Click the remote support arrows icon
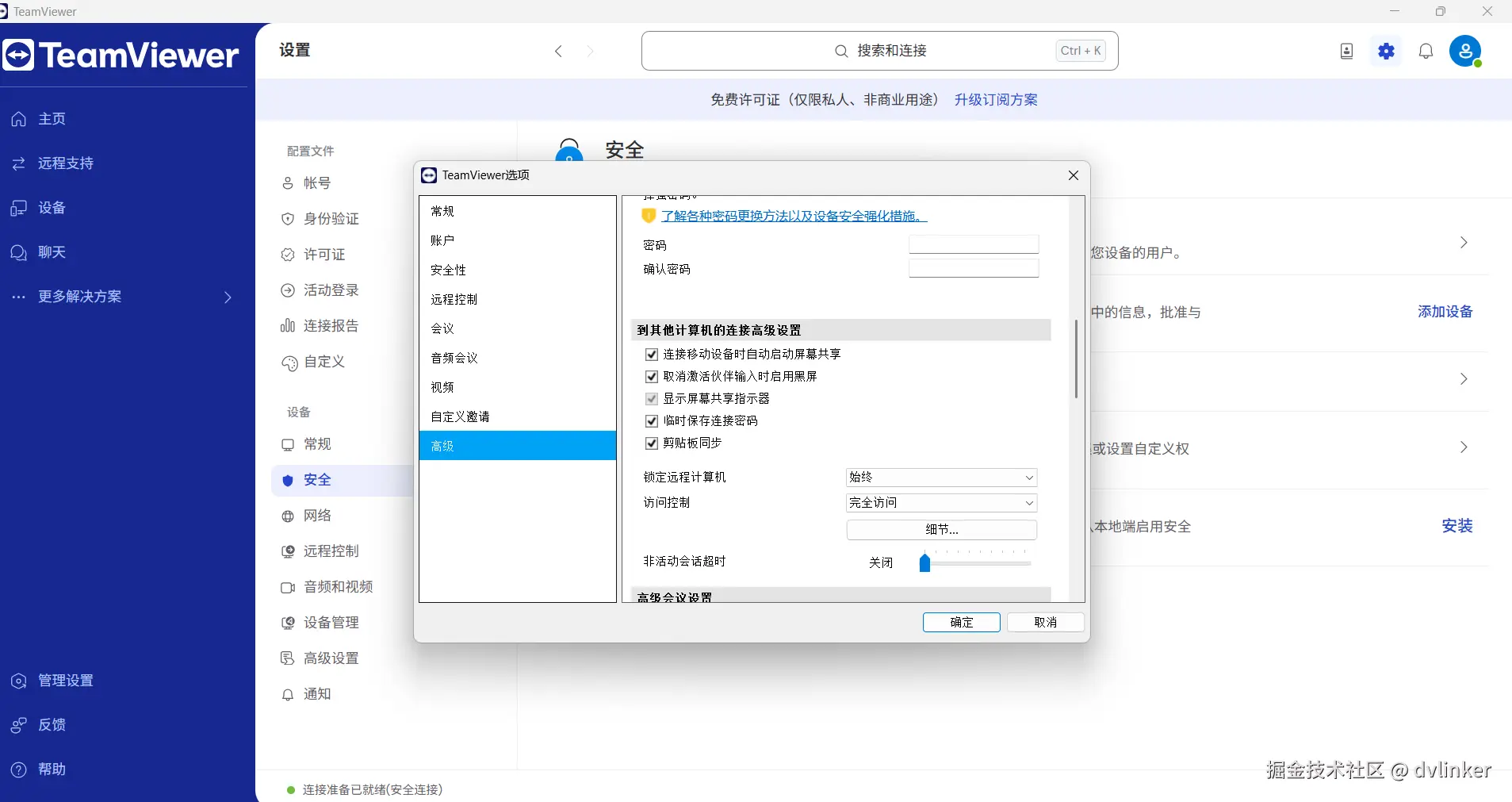Image resolution: width=1512 pixels, height=802 pixels. [19, 163]
